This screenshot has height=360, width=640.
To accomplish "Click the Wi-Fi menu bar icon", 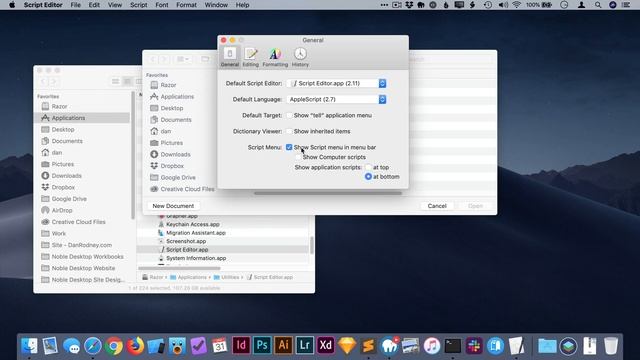I will (x=516, y=5).
